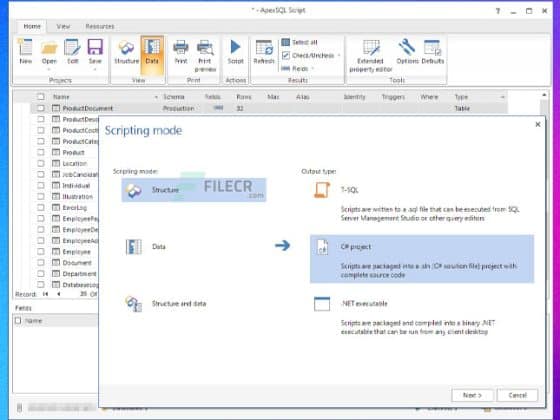Switch to the View ribbon tab
Image resolution: width=560 pixels, height=420 pixels.
[63, 26]
